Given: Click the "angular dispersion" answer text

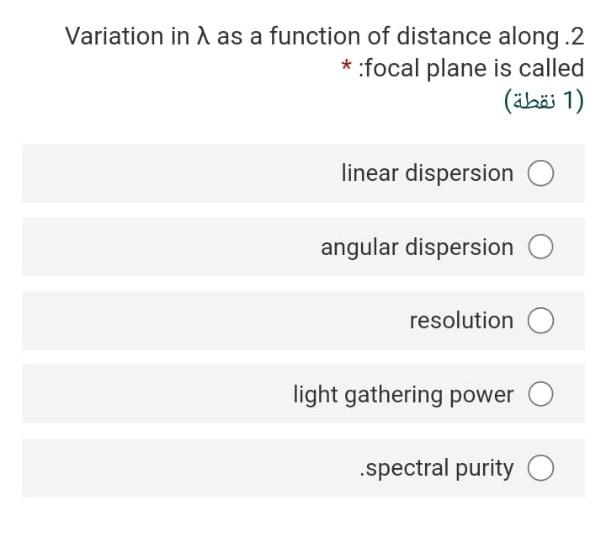Looking at the screenshot, I should point(416,247).
